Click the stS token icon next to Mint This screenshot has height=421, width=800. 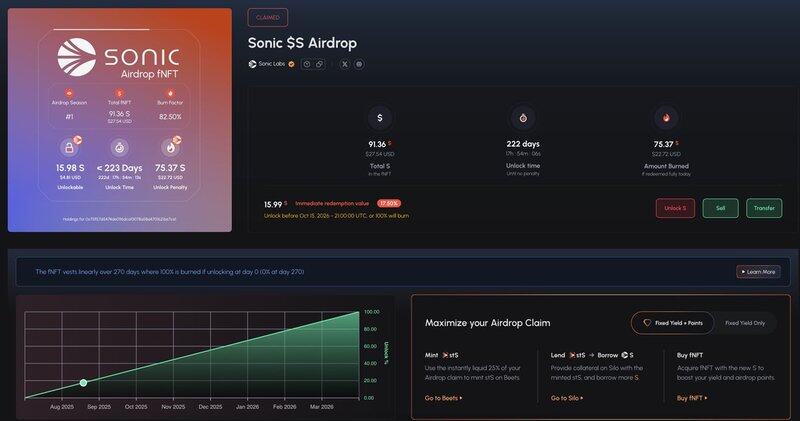(x=445, y=355)
